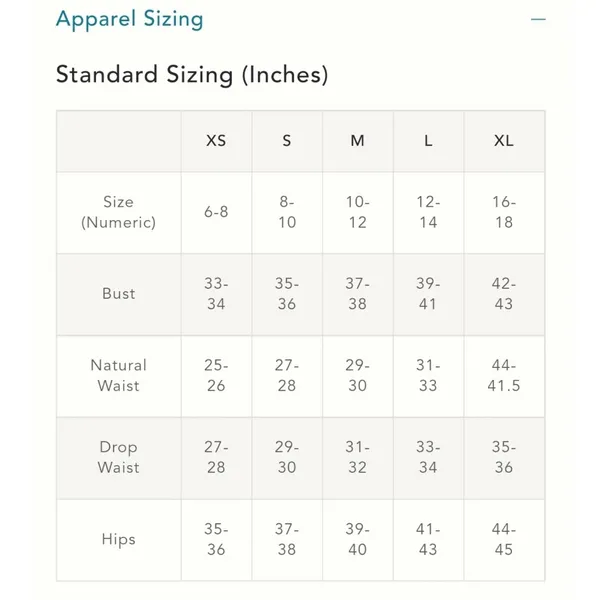Click the Size (Numeric) row label

[119, 212]
